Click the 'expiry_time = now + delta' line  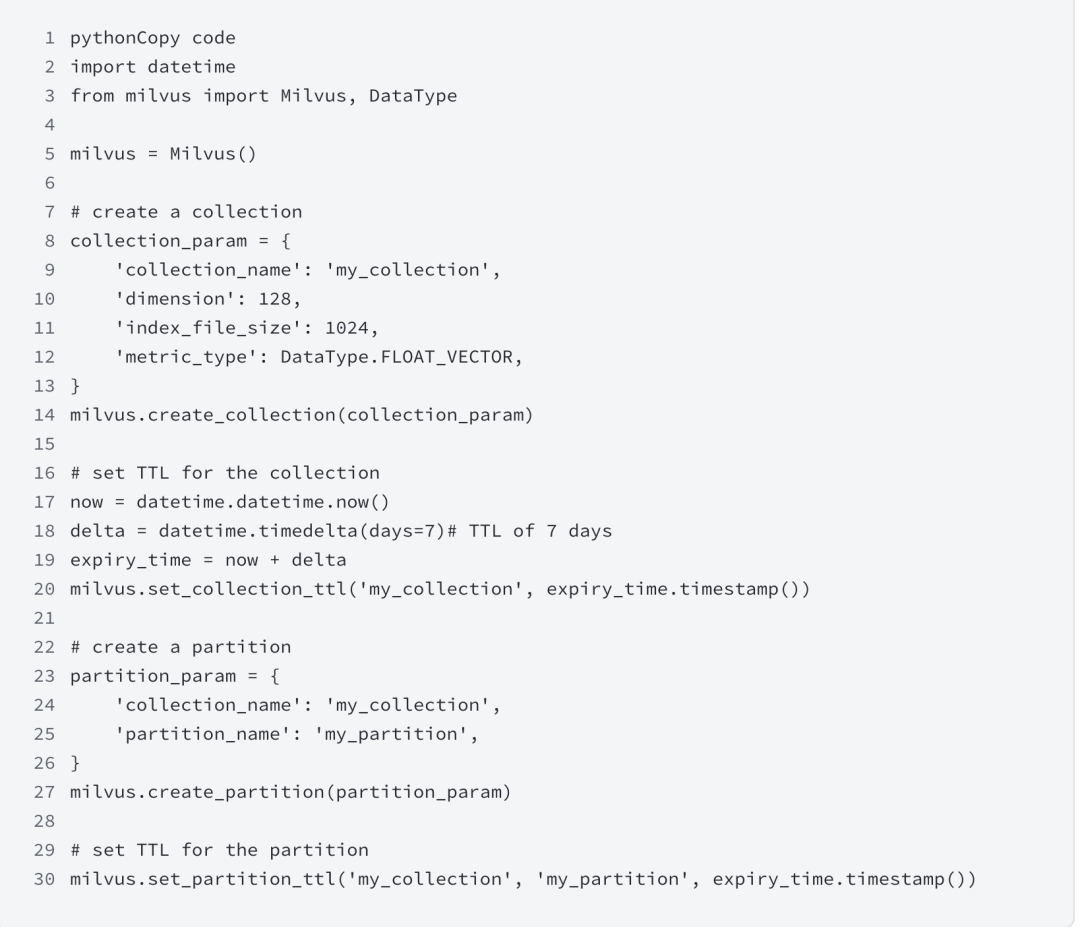(x=208, y=560)
